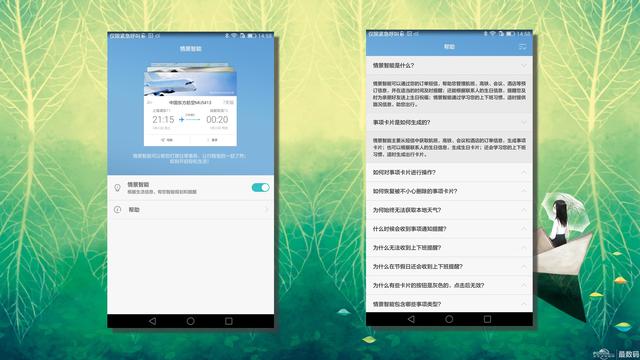Tap the airplane icon between flight times
Image resolution: width=640 pixels, height=360 pixels.
point(182,120)
